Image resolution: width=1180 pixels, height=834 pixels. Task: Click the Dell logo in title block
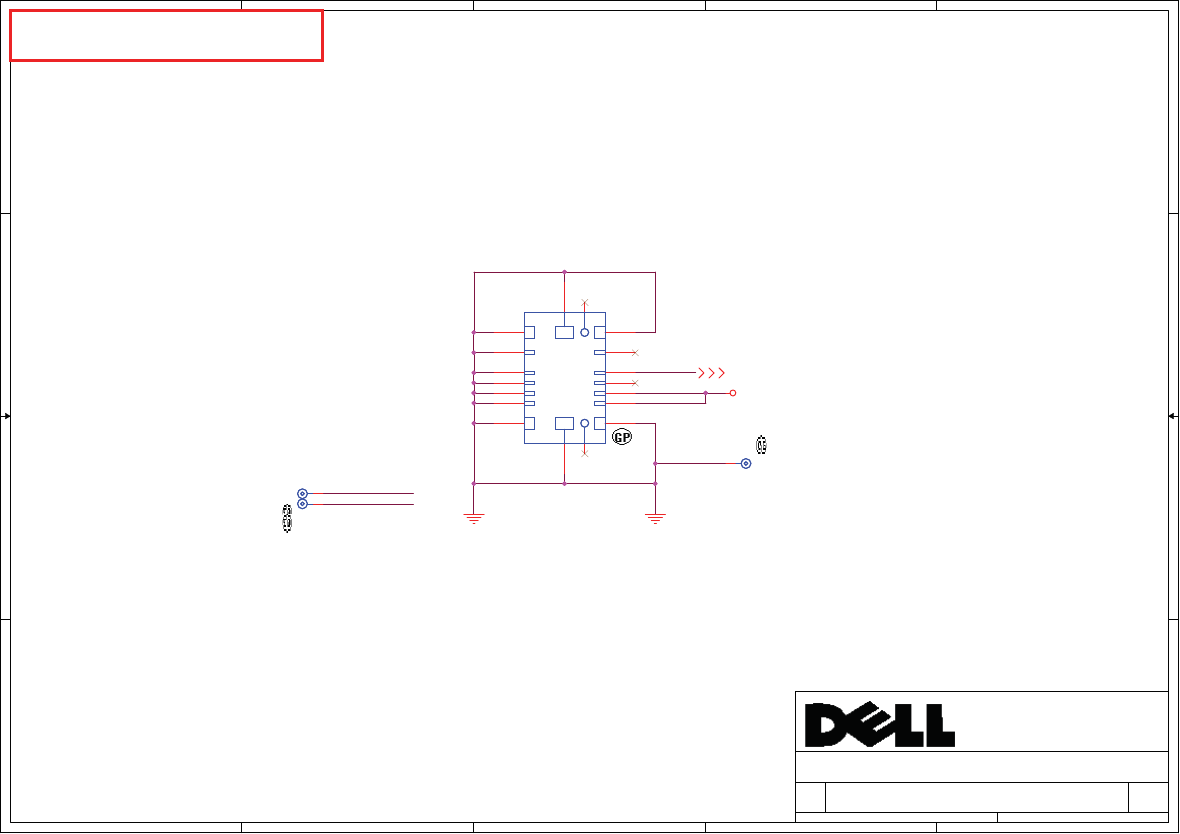tap(880, 724)
